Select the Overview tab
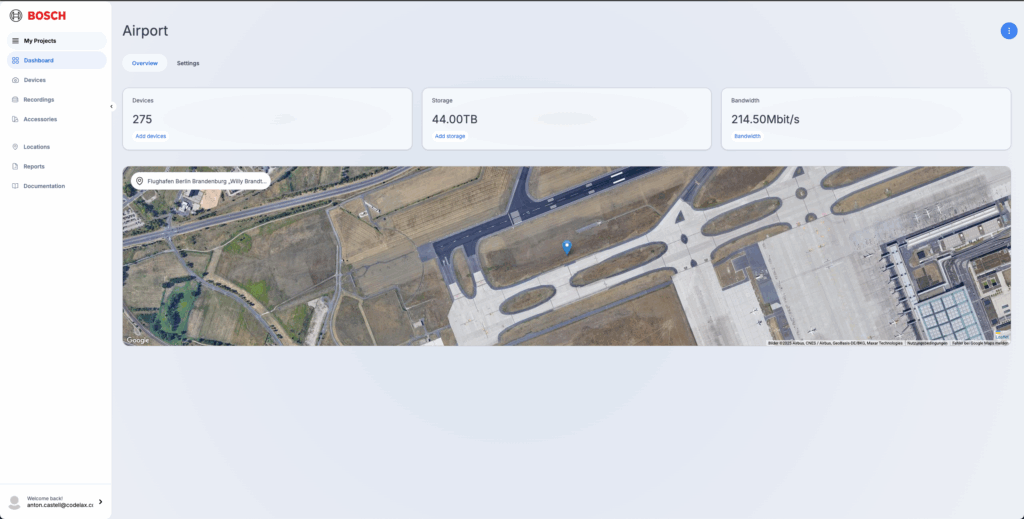Image resolution: width=1024 pixels, height=519 pixels. [145, 63]
